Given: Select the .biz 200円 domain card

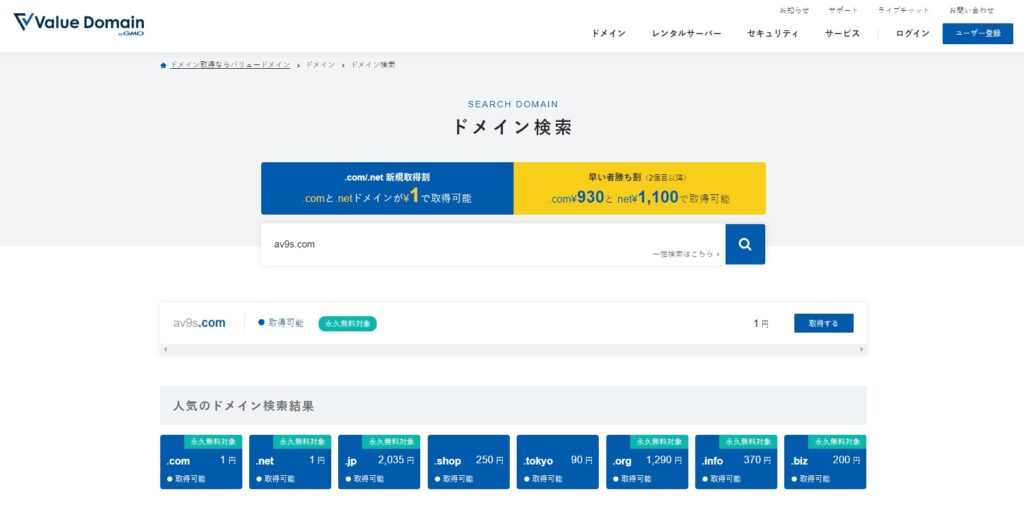Looking at the screenshot, I should [825, 462].
